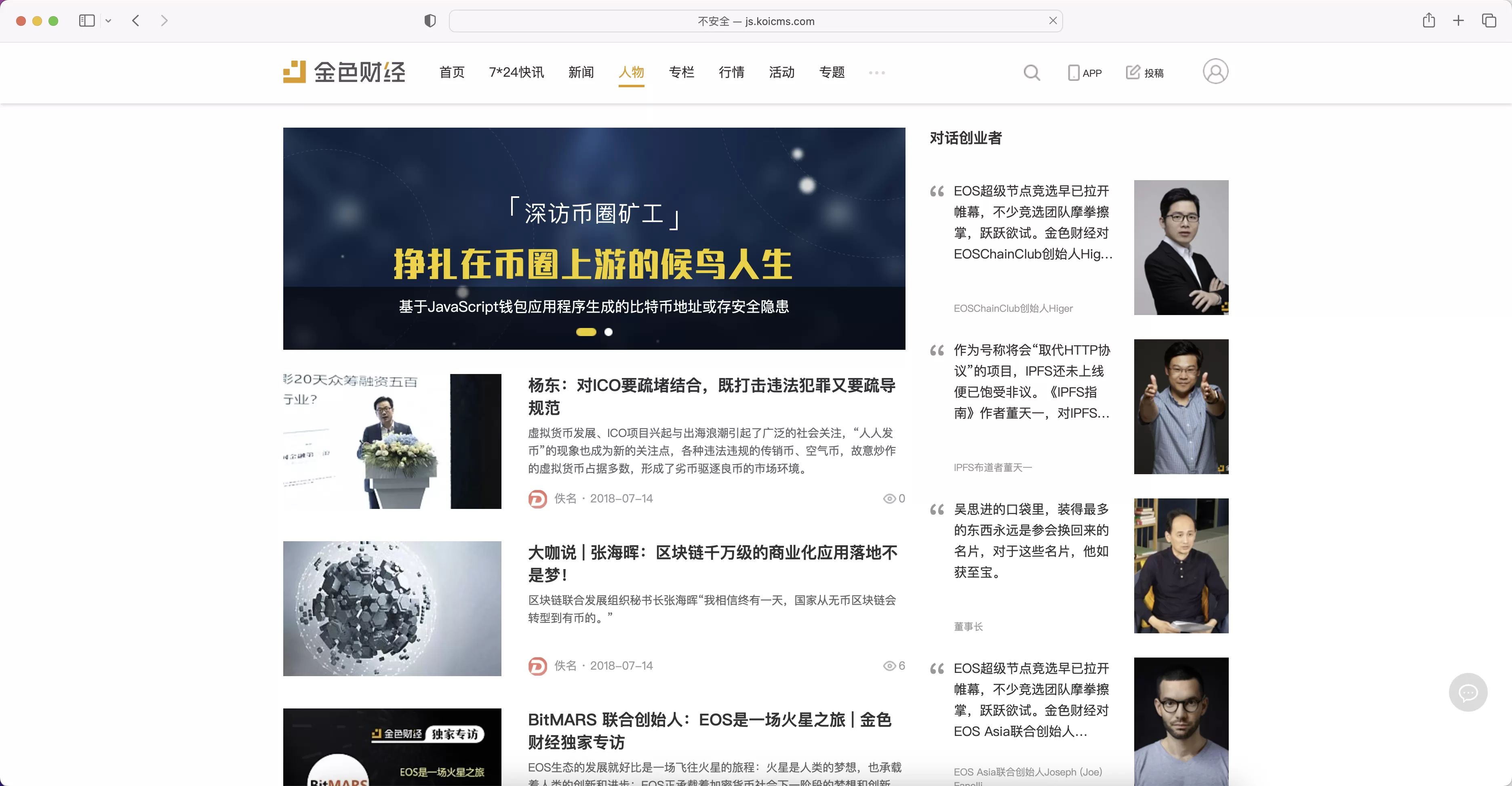The image size is (1512, 786).
Task: Click the js.koicms.com address bar
Action: (x=756, y=21)
